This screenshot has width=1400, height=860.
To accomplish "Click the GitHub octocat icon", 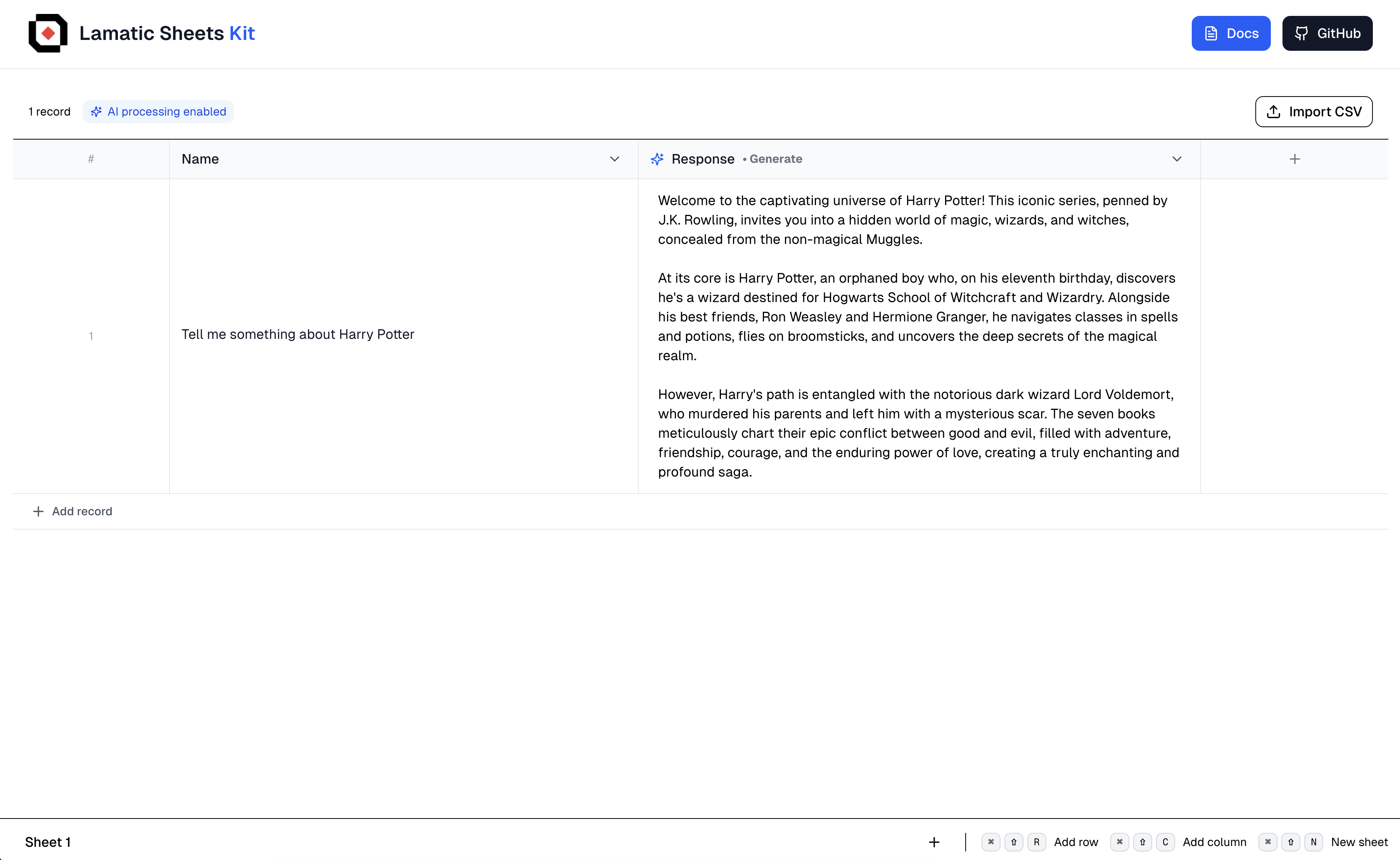I will [1301, 34].
